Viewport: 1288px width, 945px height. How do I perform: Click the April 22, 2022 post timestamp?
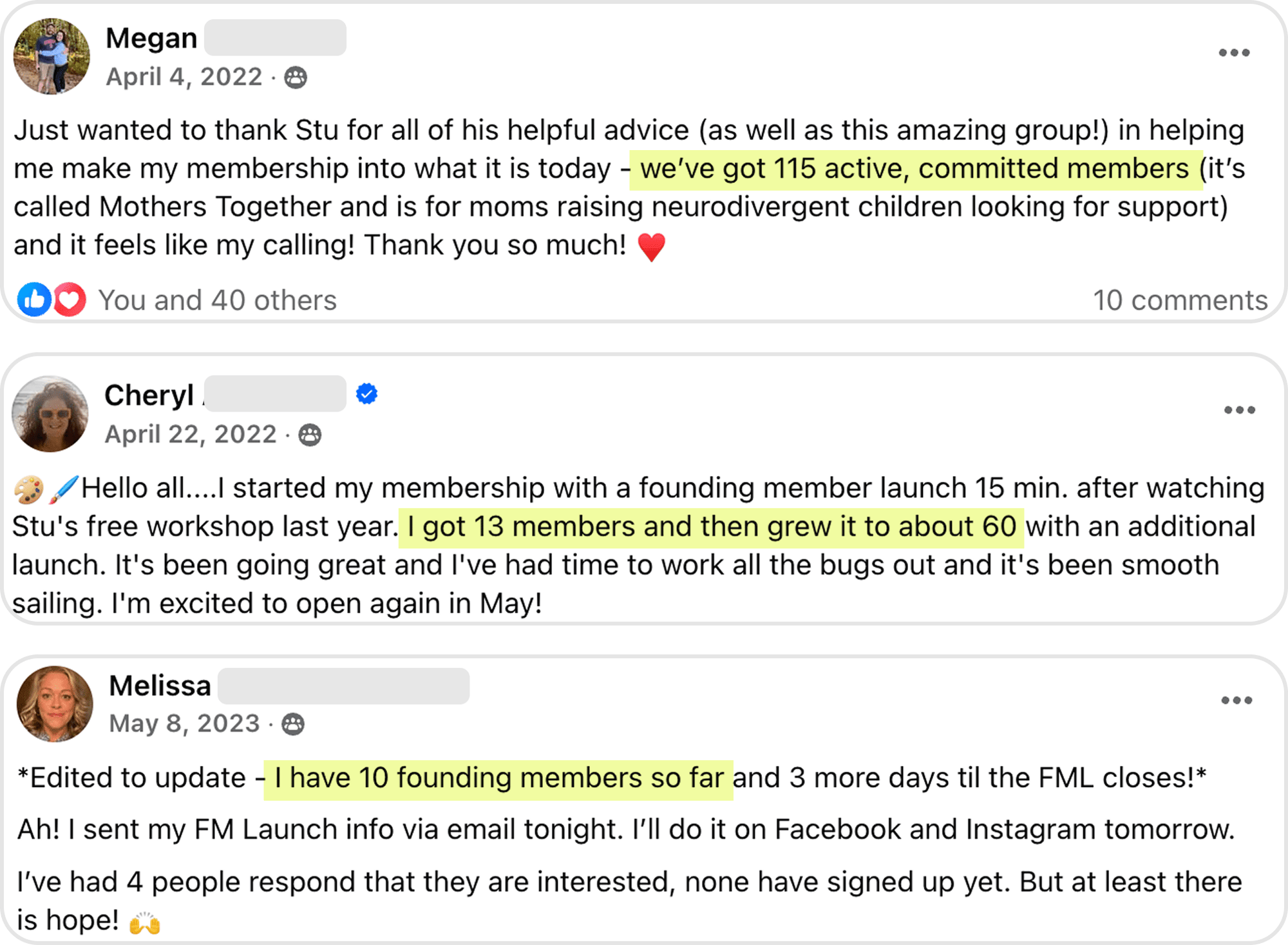191,434
